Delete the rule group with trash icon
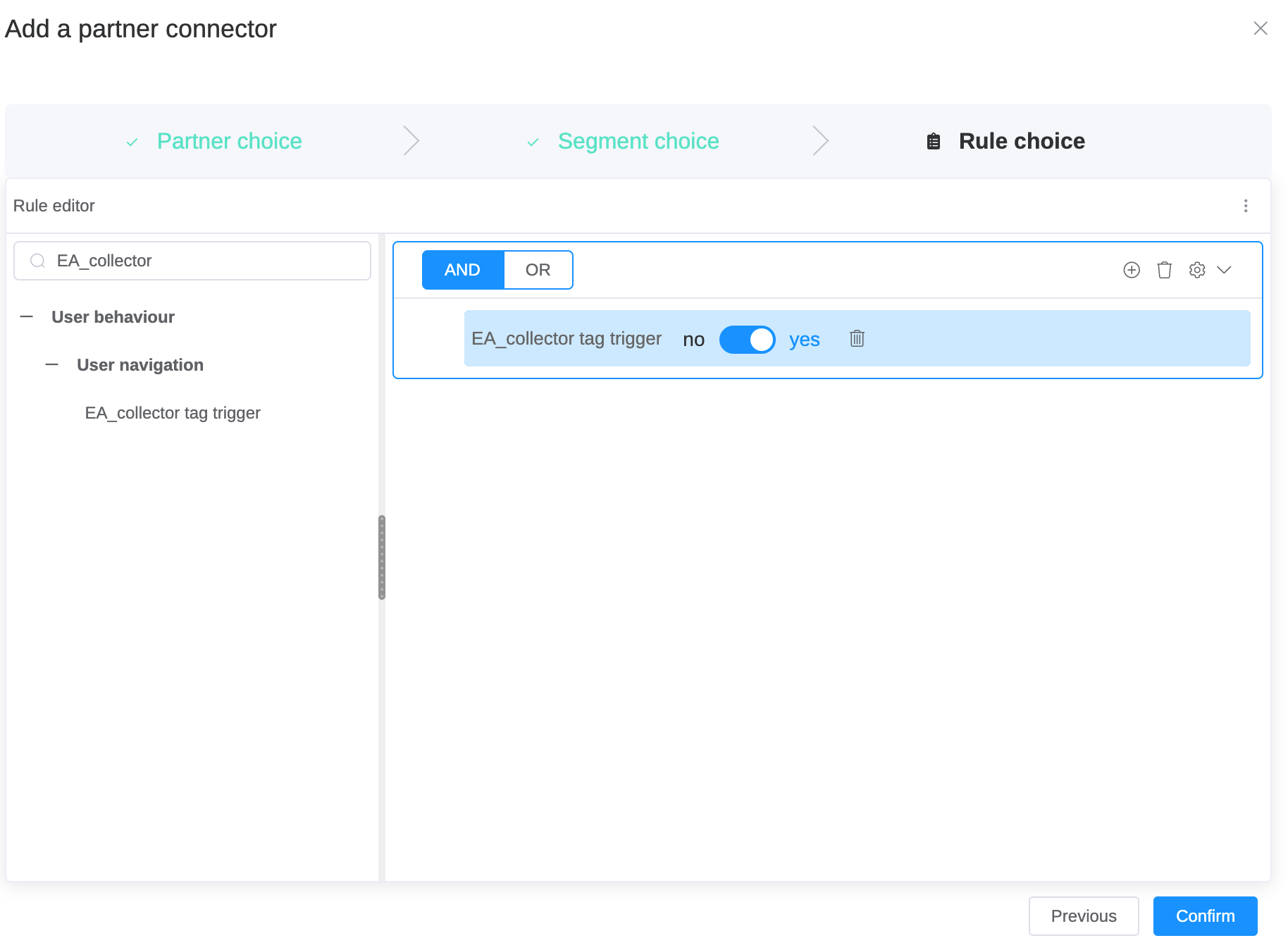The width and height of the screenshot is (1288, 950). [1164, 270]
